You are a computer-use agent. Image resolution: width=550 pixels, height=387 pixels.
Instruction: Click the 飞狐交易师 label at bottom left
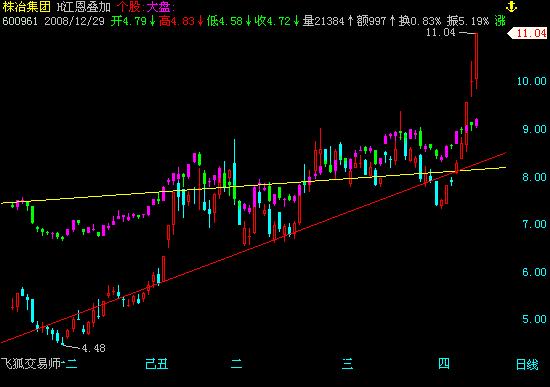(x=31, y=363)
